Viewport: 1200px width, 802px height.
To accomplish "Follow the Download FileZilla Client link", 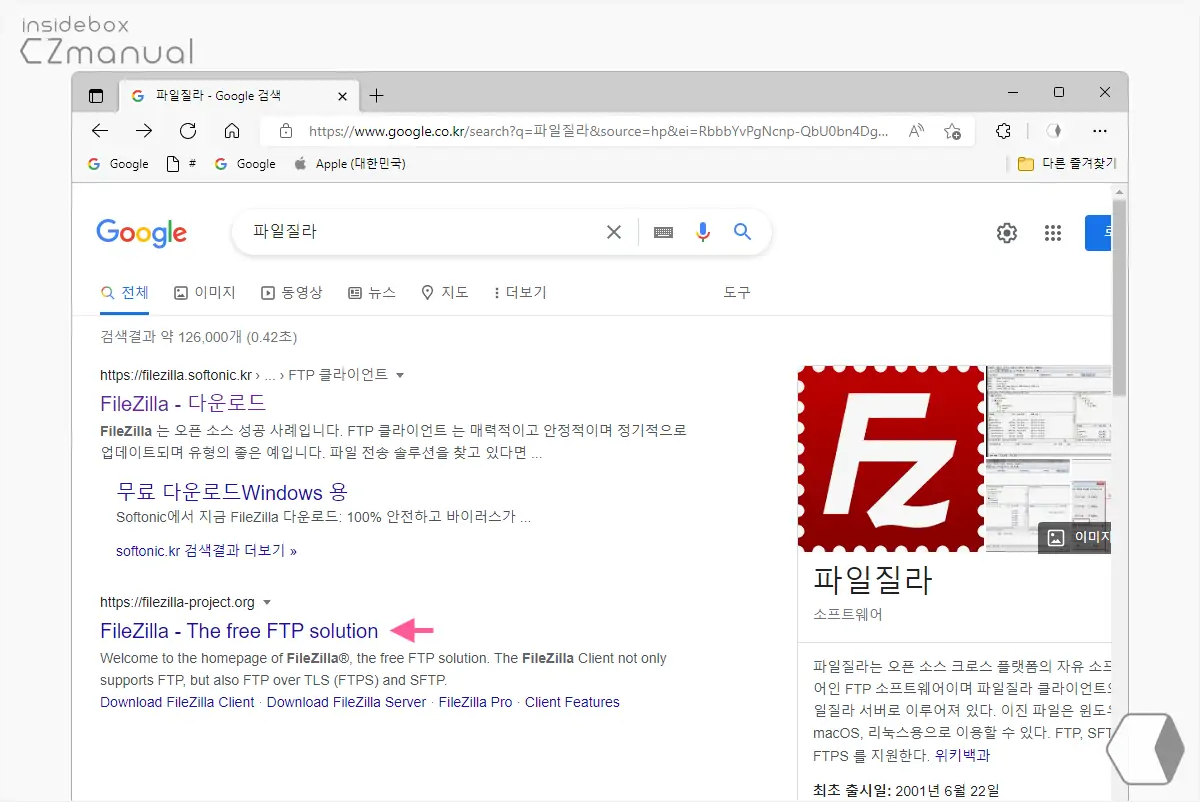I will [x=176, y=702].
